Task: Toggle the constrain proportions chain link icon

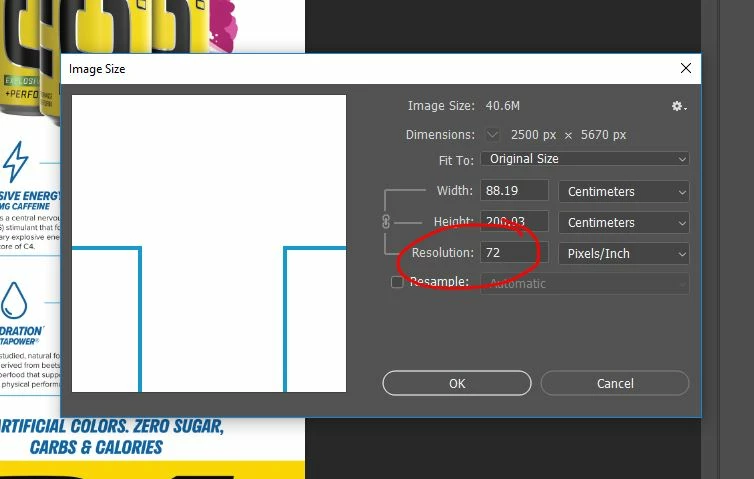Action: [386, 222]
